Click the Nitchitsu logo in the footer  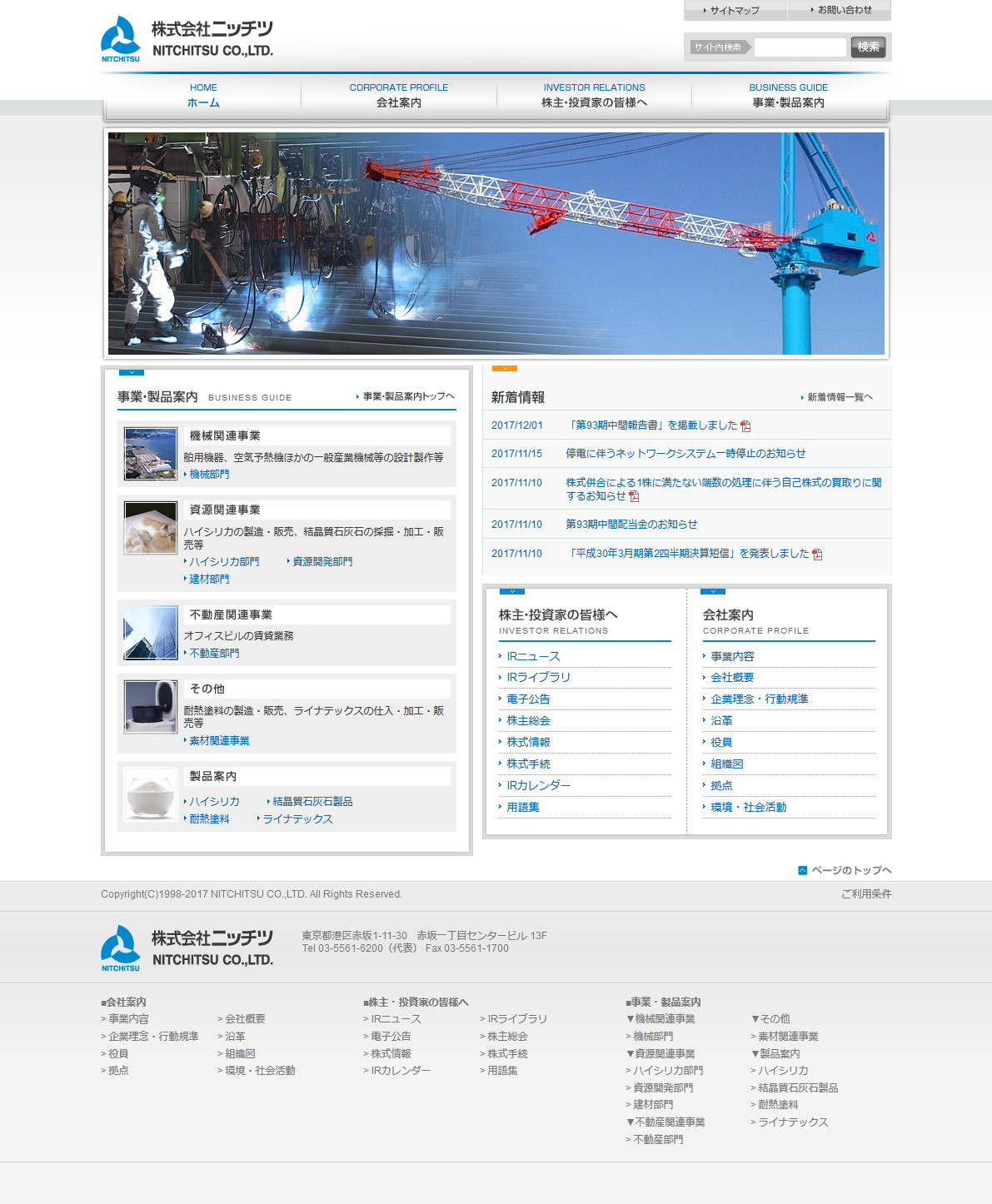point(187,948)
